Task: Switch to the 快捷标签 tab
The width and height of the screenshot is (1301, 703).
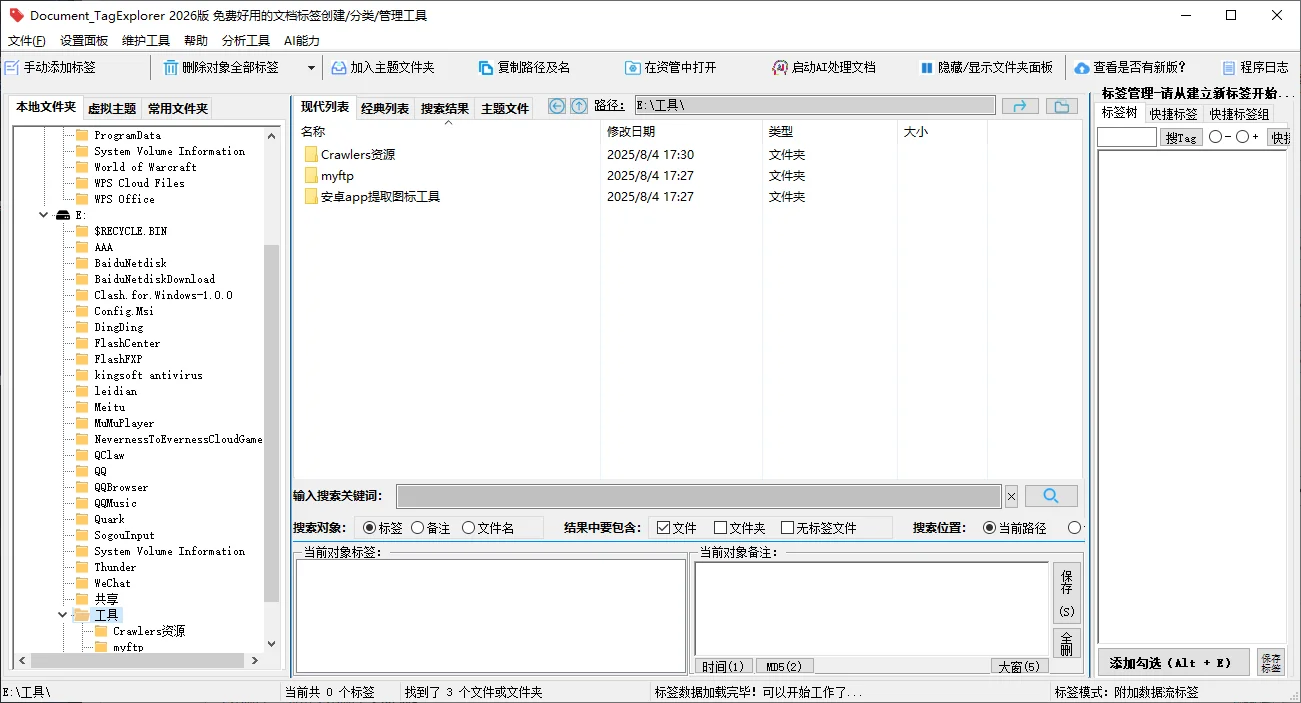Action: [x=1173, y=114]
